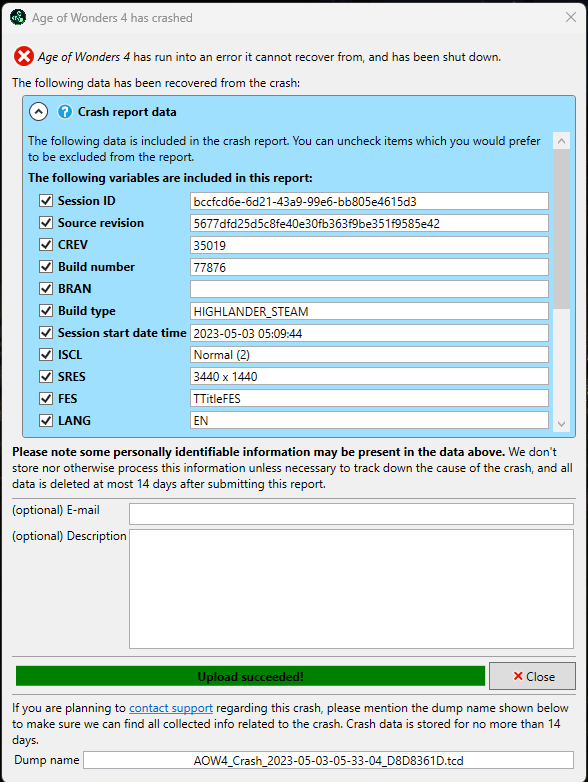
Task: Uncheck the FES checkbox
Action: pos(46,398)
